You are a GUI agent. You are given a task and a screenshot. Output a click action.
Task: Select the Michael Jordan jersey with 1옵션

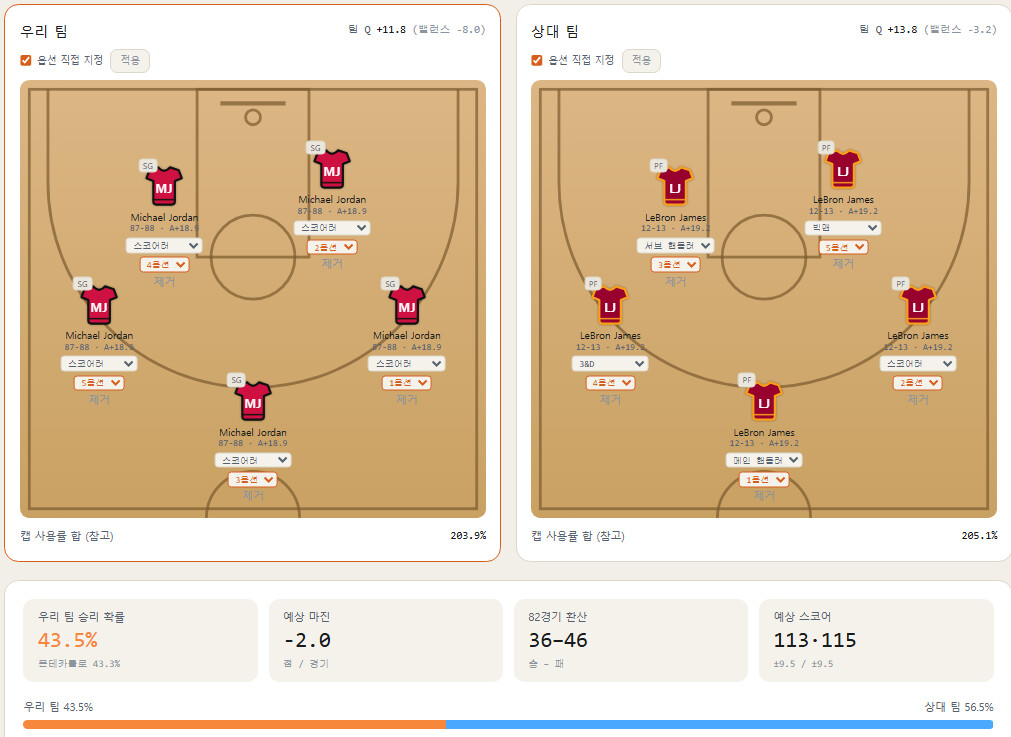[407, 306]
